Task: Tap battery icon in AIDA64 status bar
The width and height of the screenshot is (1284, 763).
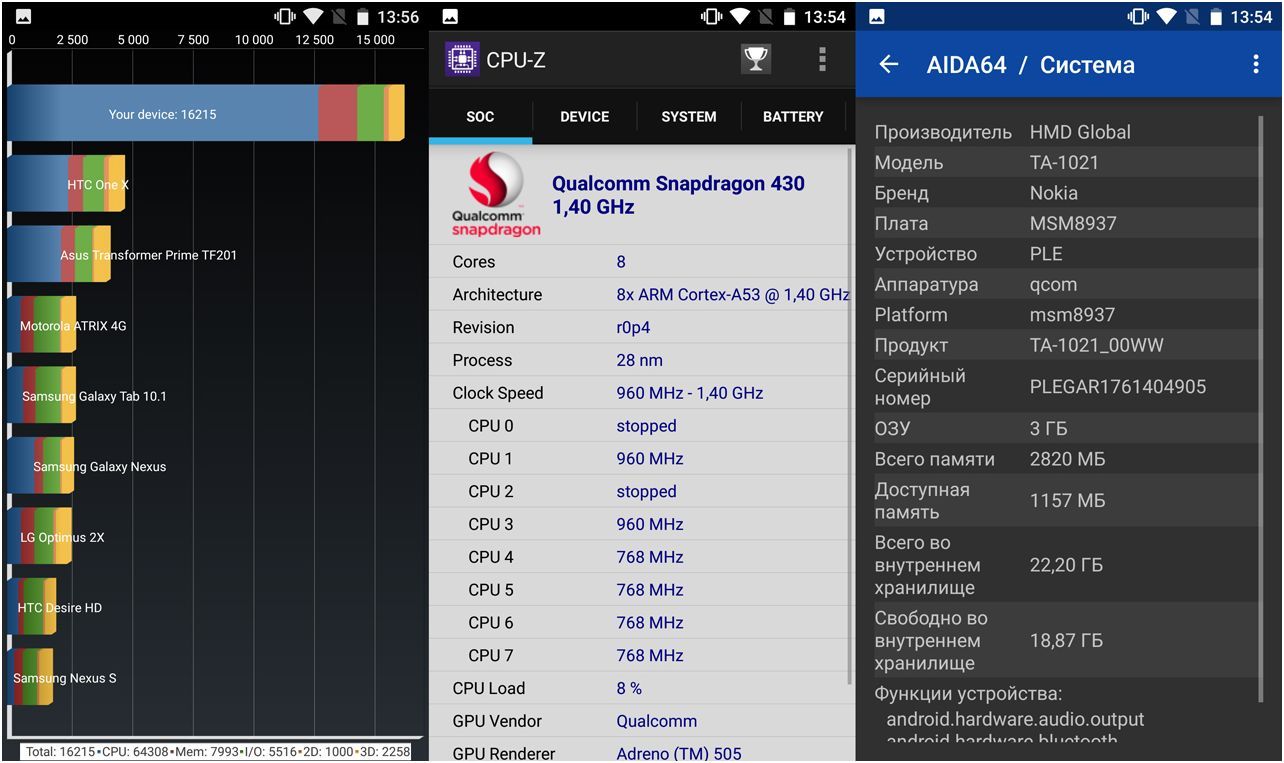Action: click(x=1218, y=16)
